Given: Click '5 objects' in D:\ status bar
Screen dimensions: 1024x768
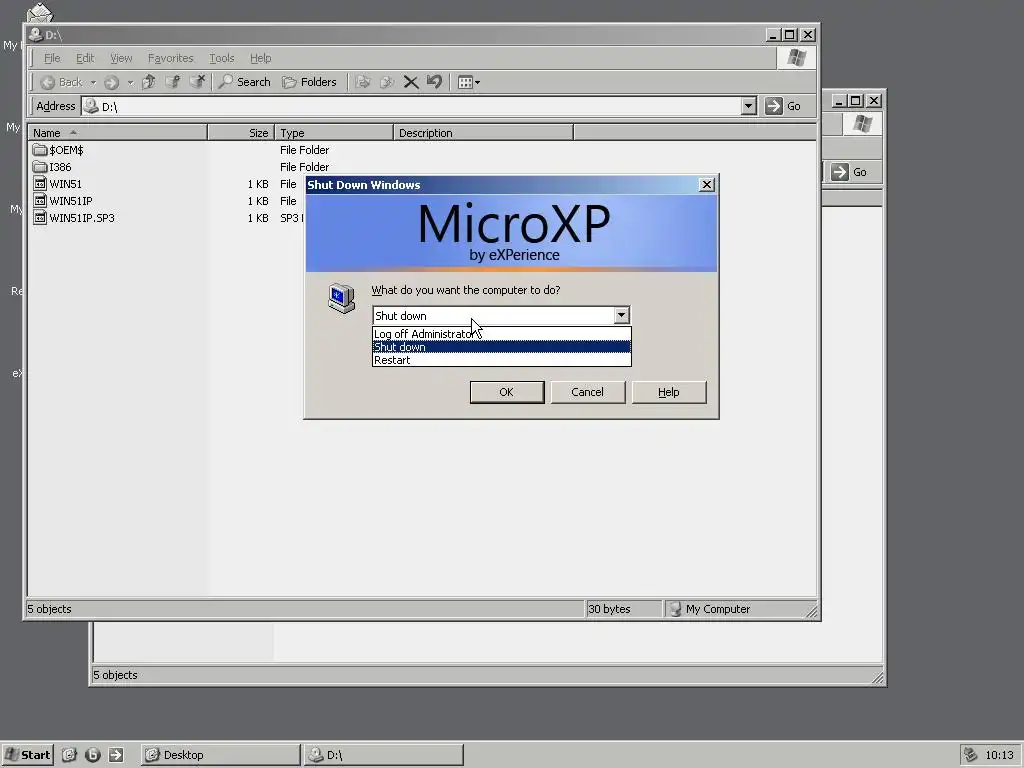Looking at the screenshot, I should point(50,609).
